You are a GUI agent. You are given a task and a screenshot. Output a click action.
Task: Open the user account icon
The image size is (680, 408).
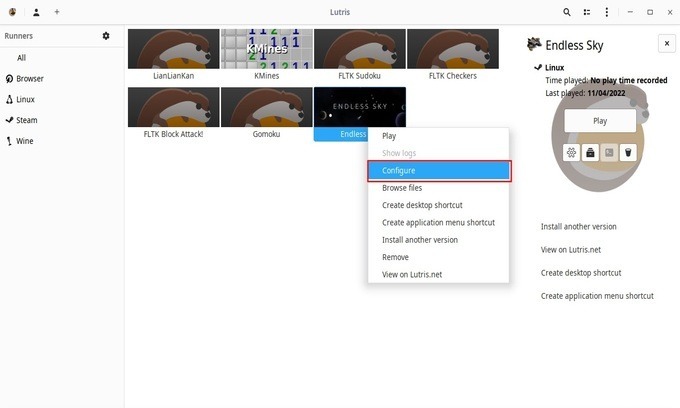(x=36, y=12)
